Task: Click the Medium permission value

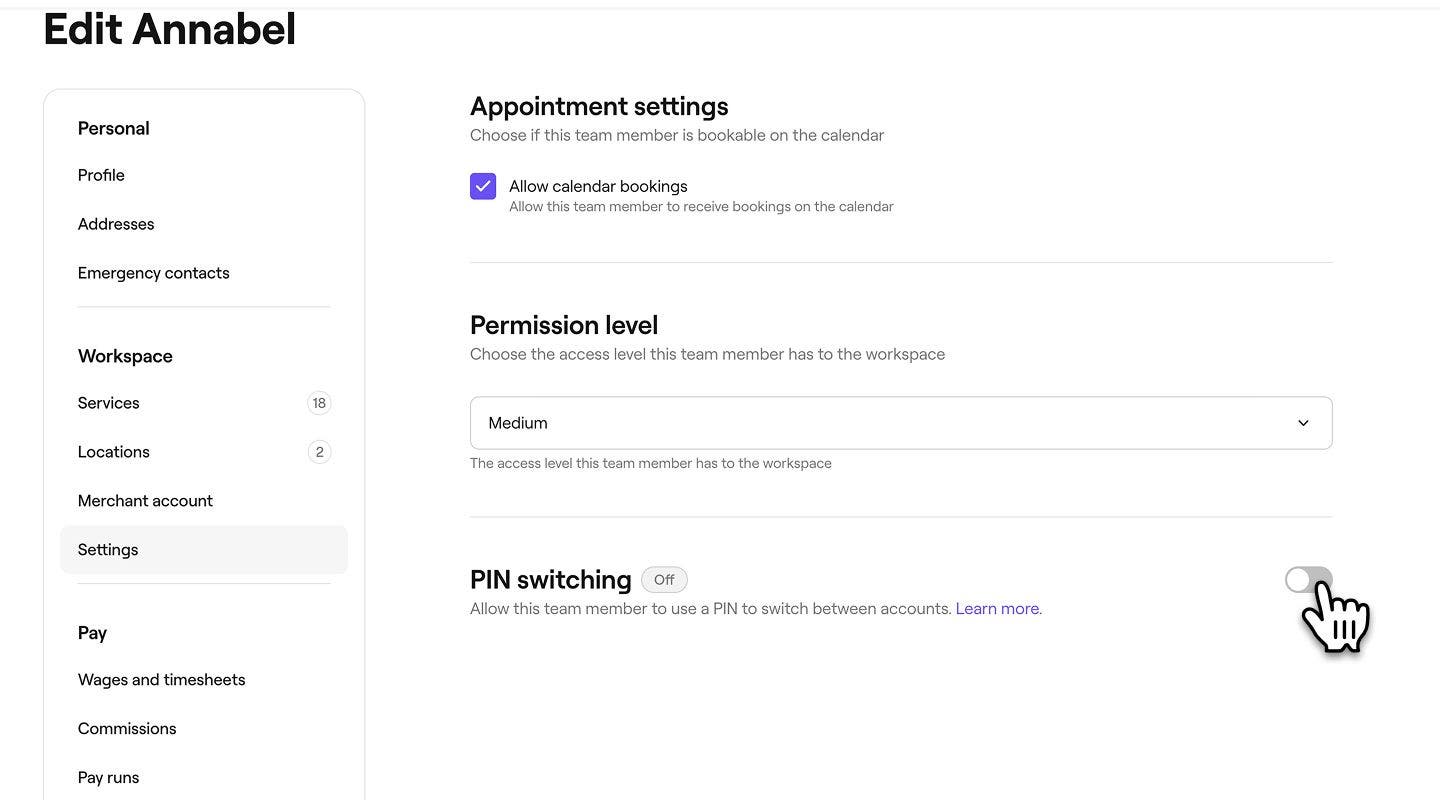Action: (518, 423)
